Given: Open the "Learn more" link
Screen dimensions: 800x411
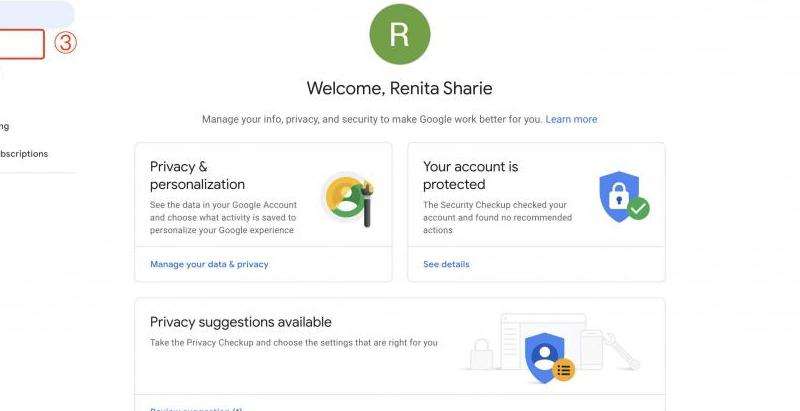Looking at the screenshot, I should 571,119.
